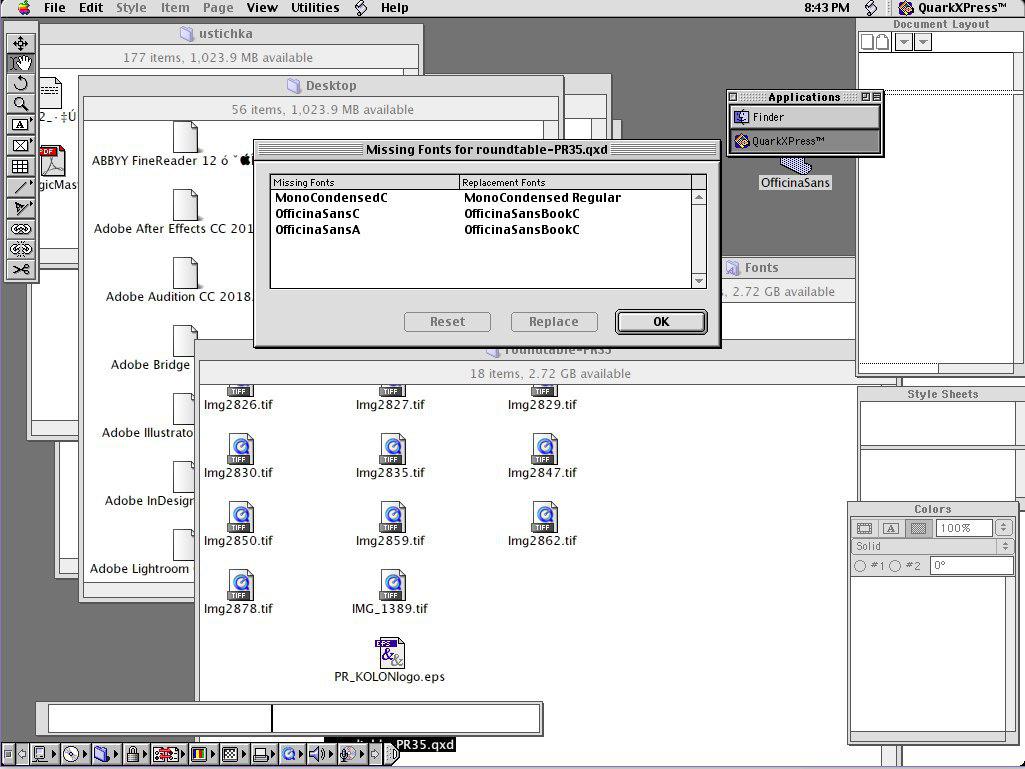This screenshot has width=1025, height=769.
Task: Click the facing page icon in Document Layout
Action: tap(882, 43)
